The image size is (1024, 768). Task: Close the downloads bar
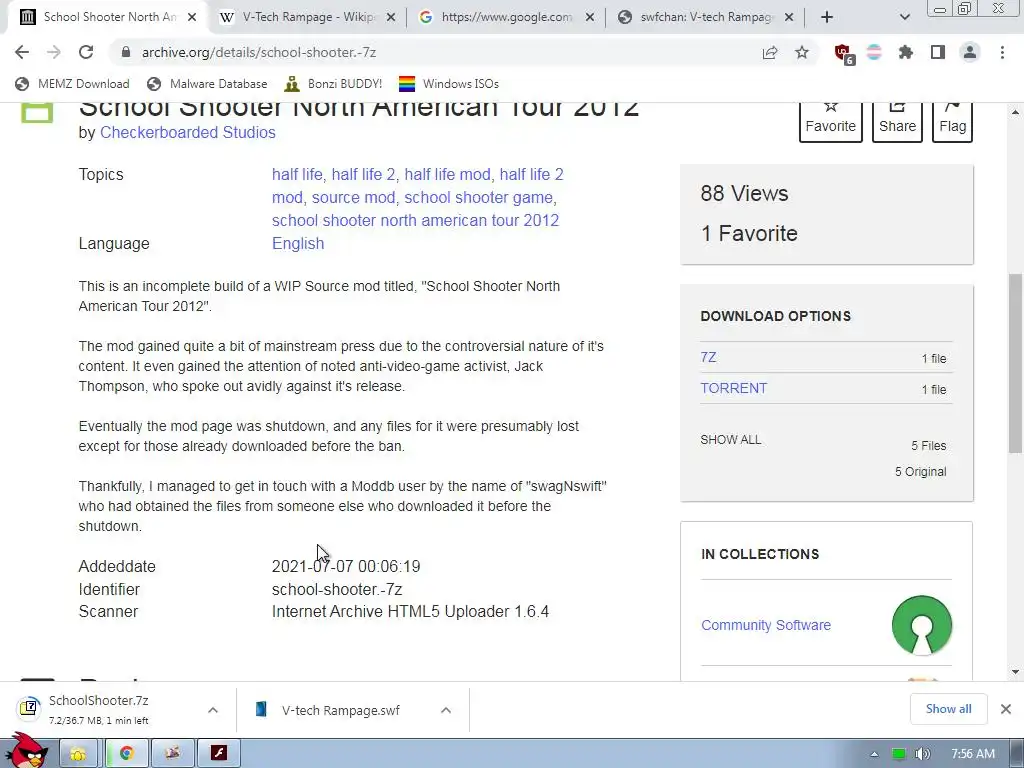(x=1006, y=709)
